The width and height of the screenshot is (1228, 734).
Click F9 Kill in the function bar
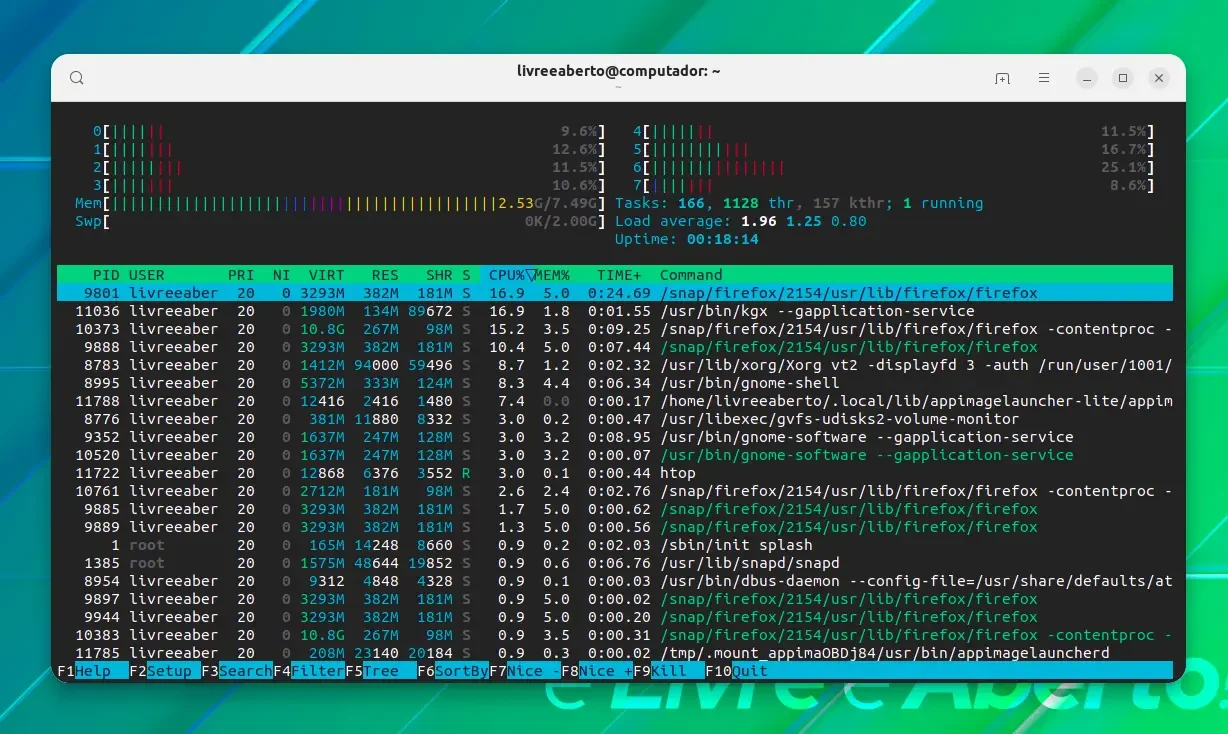tap(669, 671)
